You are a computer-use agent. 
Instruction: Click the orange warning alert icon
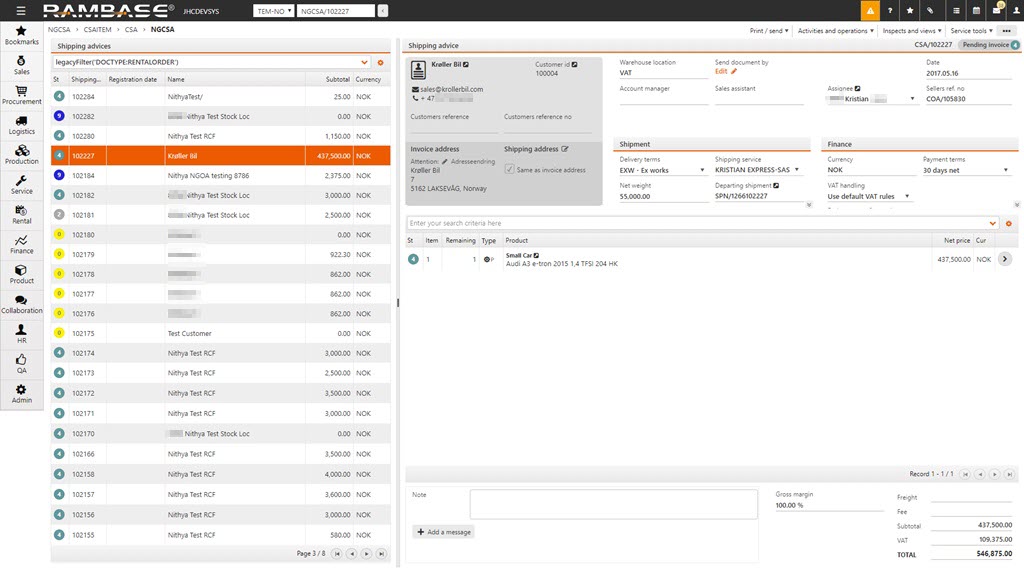[x=871, y=11]
